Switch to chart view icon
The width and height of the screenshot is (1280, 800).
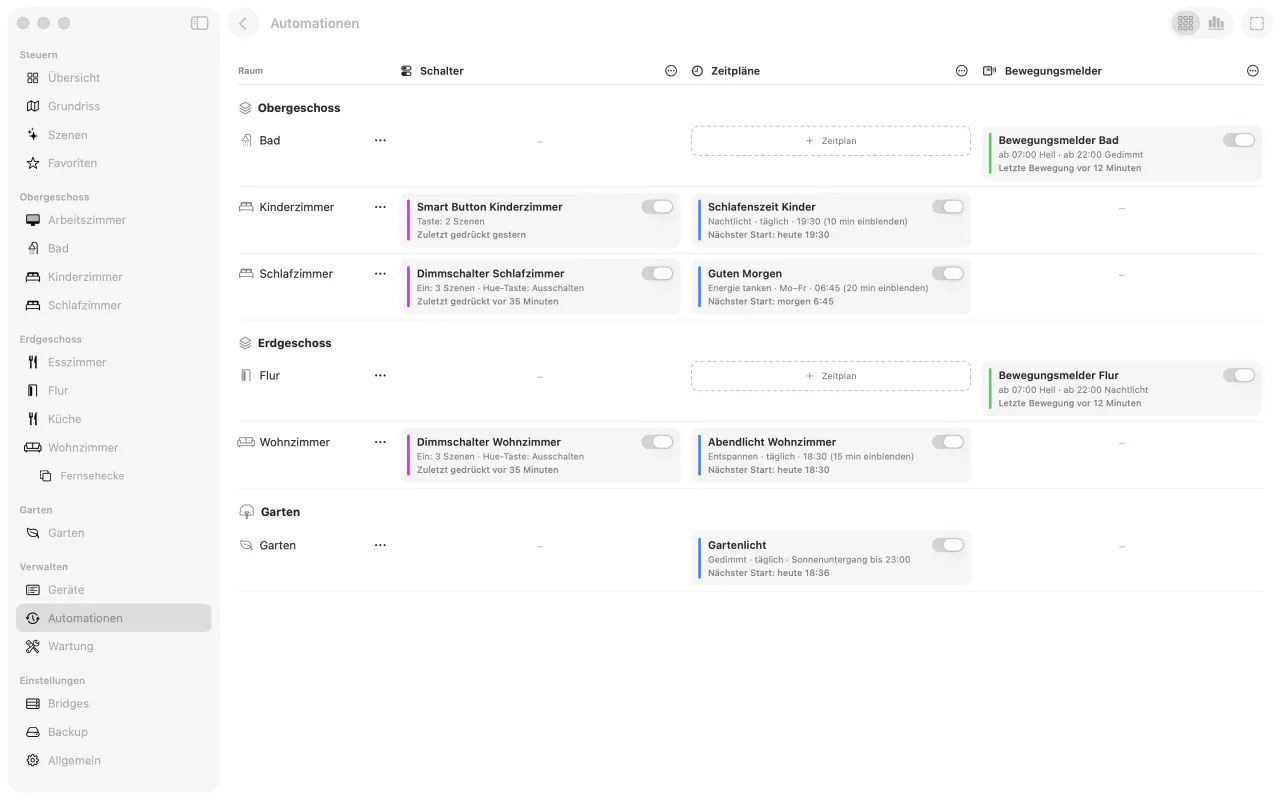[1216, 23]
